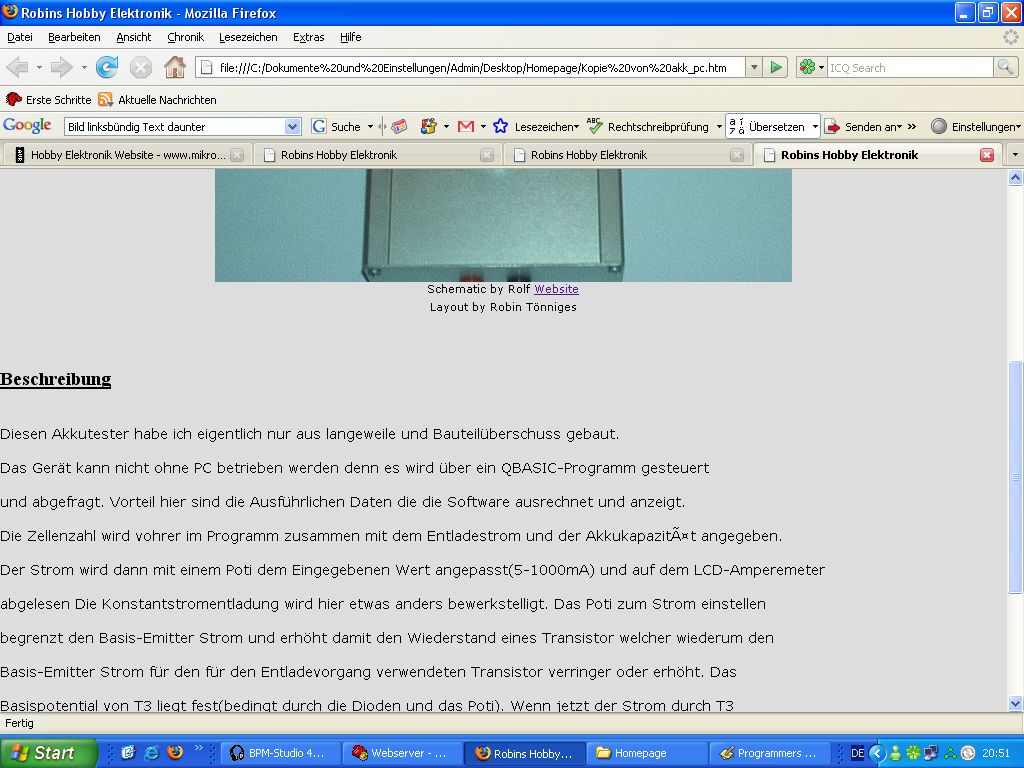Expand the back history dropdown arrow
The image size is (1024, 768).
(x=39, y=67)
